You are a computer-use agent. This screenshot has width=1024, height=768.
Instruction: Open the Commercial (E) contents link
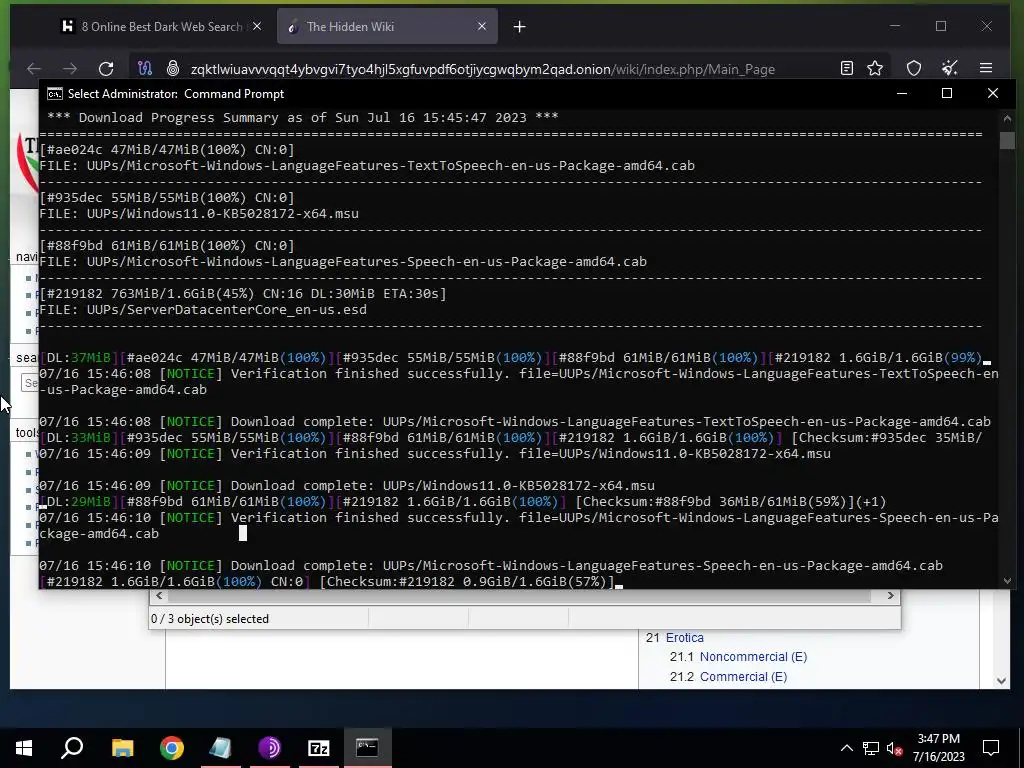tap(743, 677)
